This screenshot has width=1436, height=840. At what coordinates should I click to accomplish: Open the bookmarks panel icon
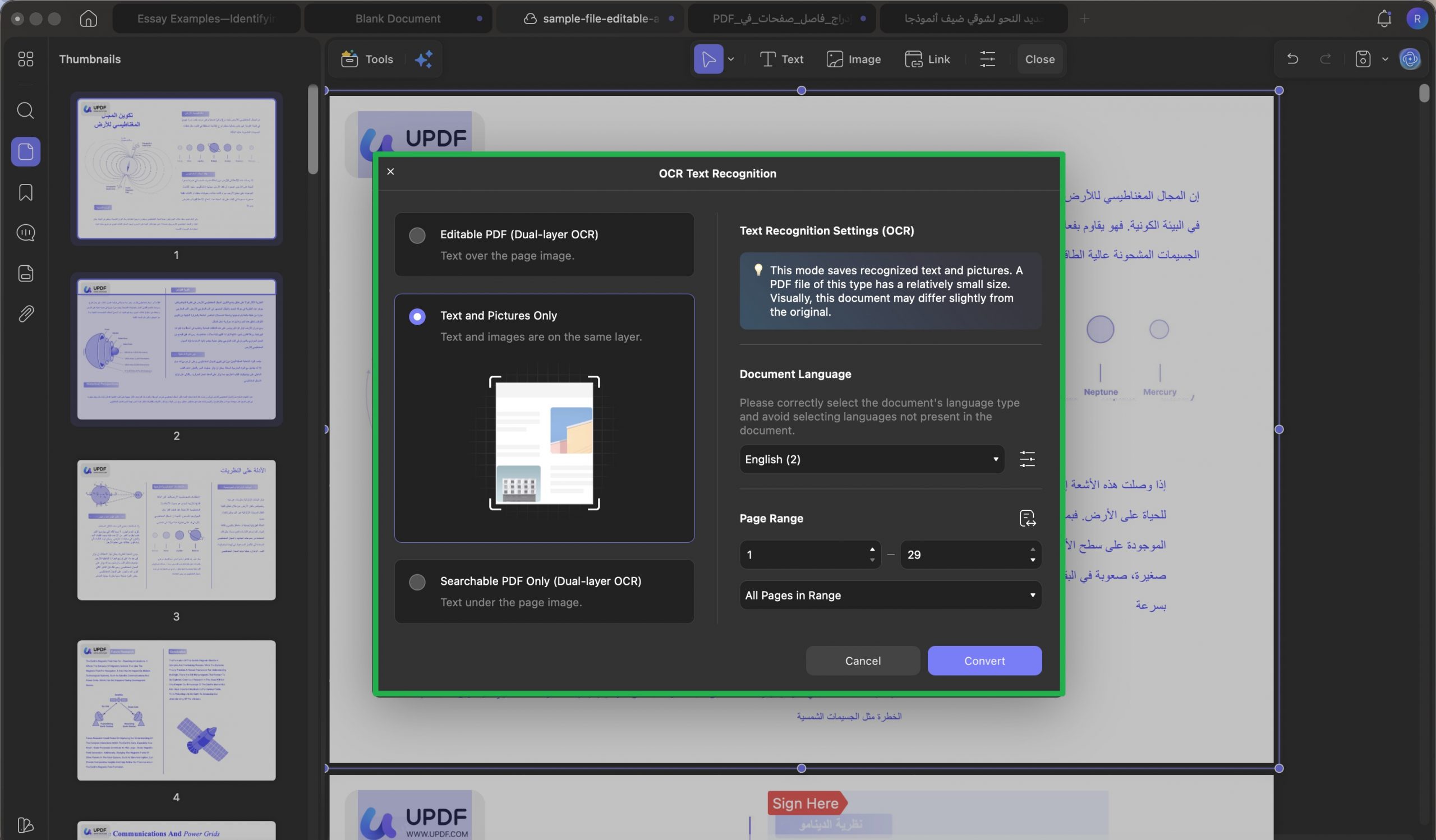[26, 192]
